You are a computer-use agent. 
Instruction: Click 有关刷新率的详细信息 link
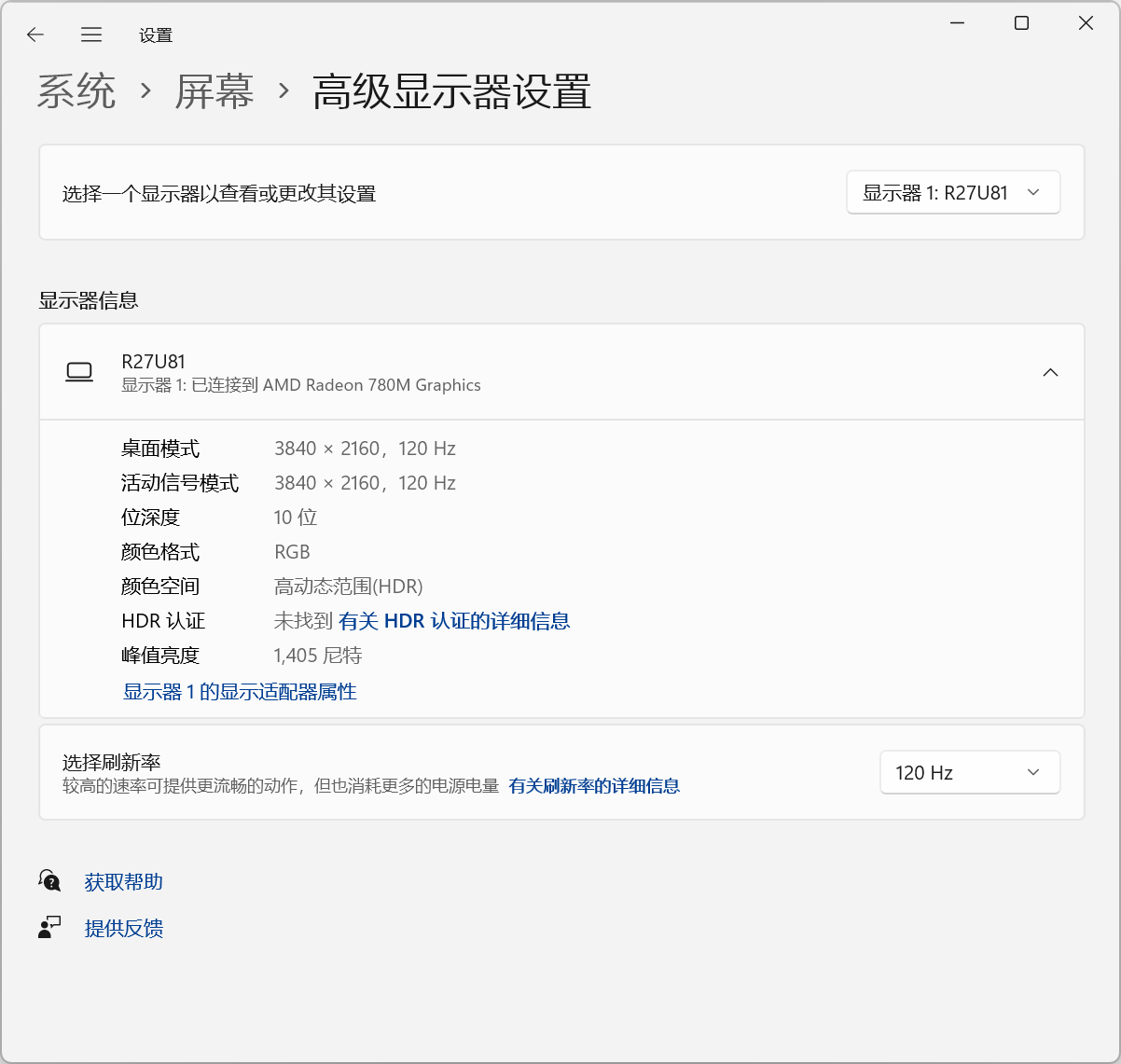click(x=594, y=786)
